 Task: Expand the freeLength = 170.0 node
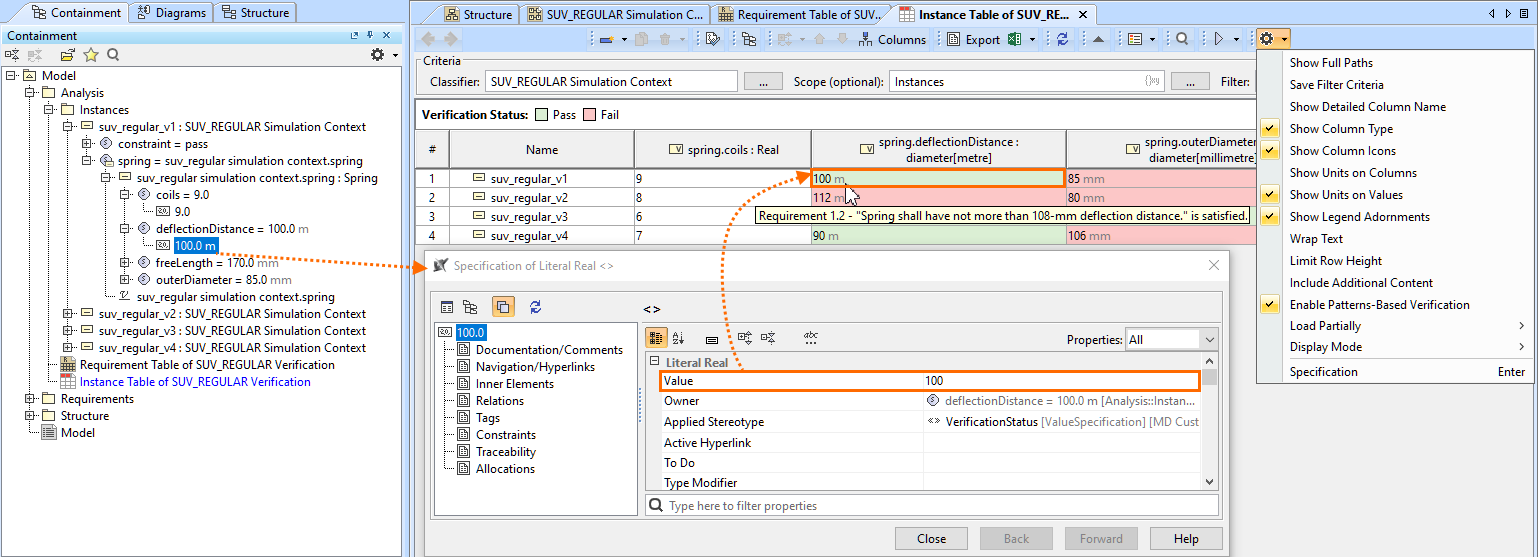pos(126,263)
